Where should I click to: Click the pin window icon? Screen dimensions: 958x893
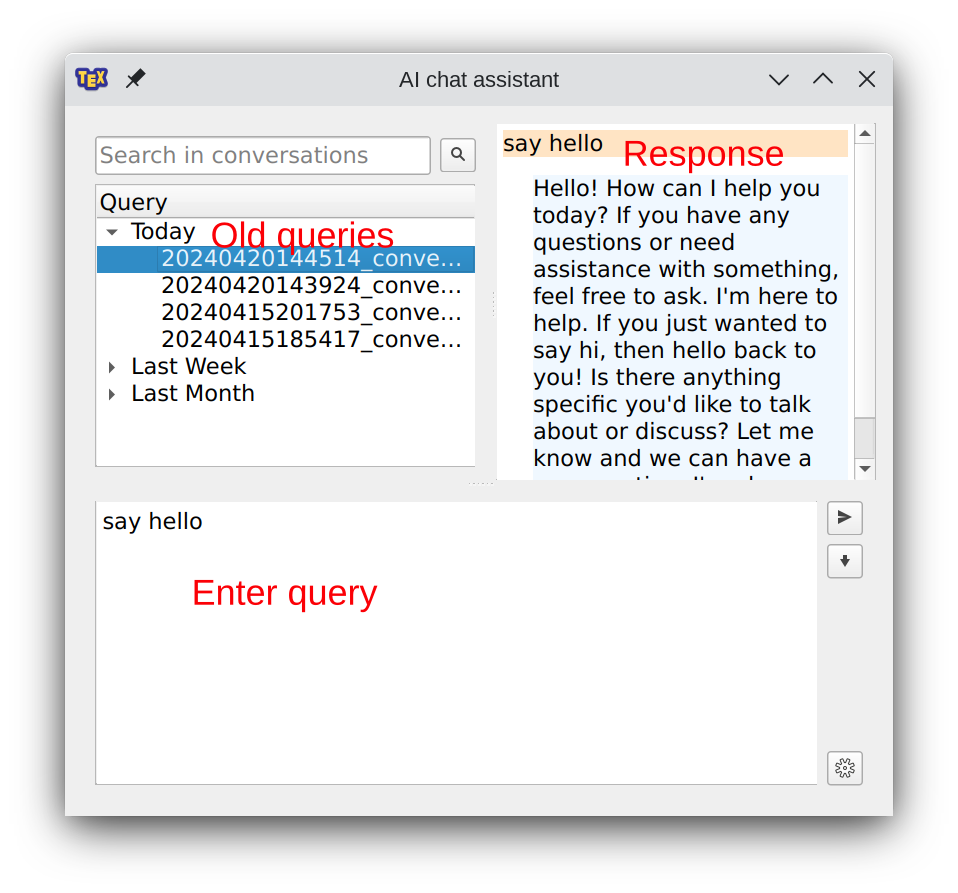tap(135, 79)
